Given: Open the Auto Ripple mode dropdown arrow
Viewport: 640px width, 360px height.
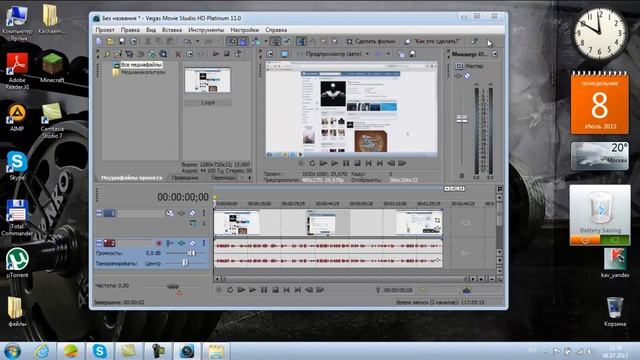Looking at the screenshot, I should (x=266, y=41).
